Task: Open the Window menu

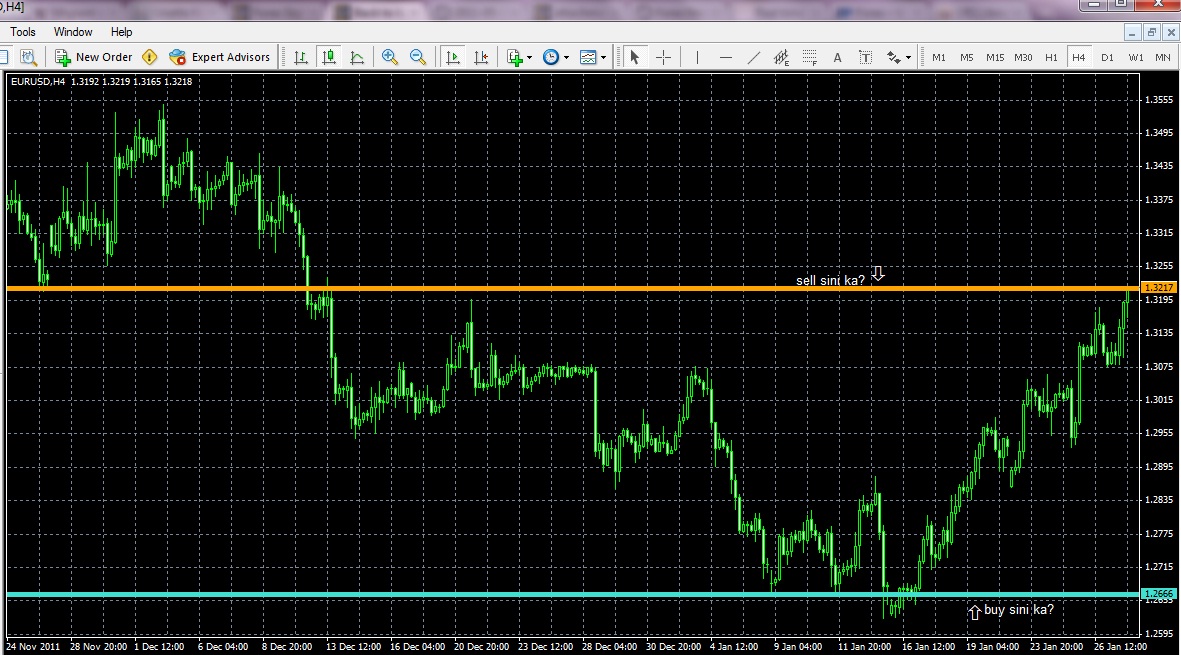Action: pos(73,32)
